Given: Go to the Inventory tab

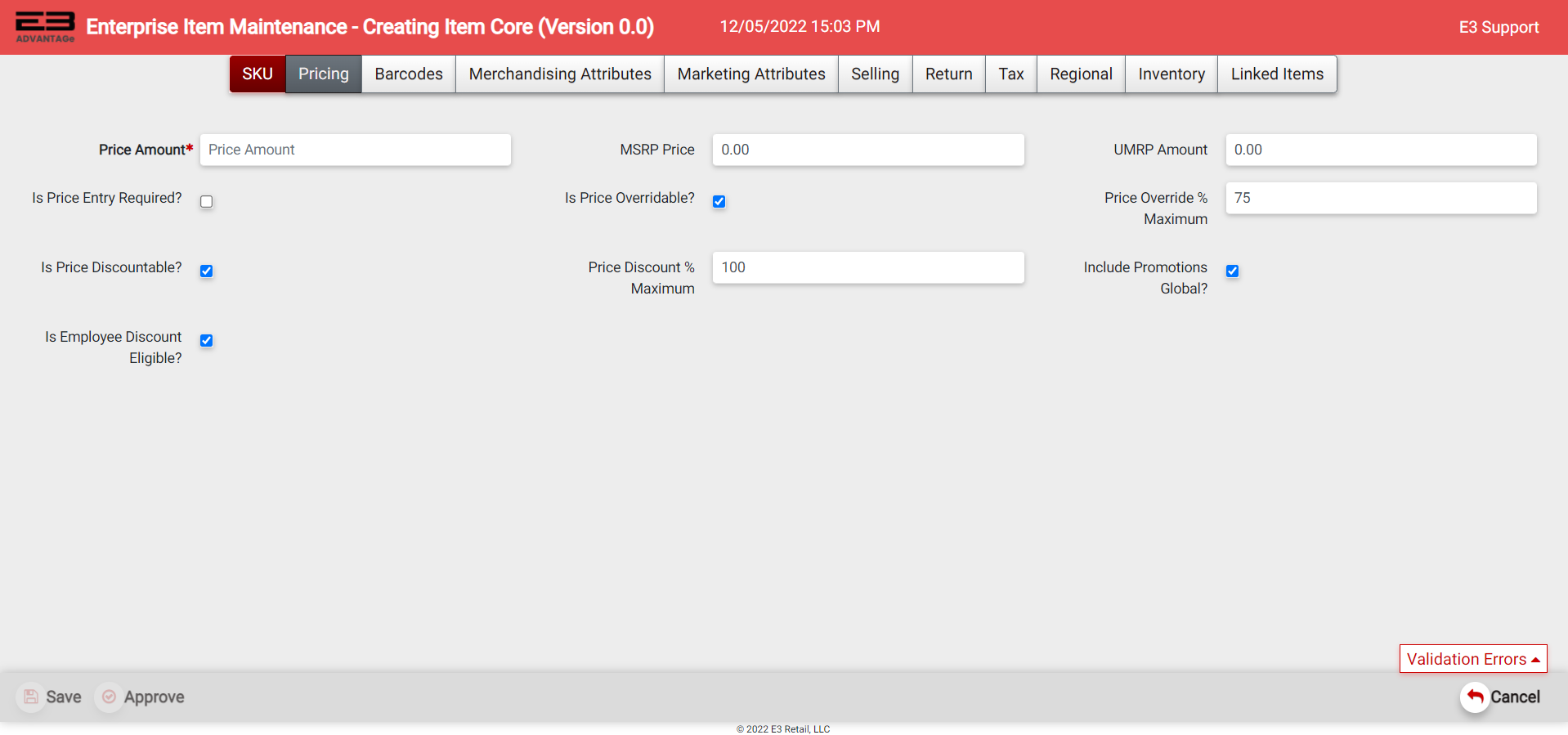Looking at the screenshot, I should tap(1171, 74).
